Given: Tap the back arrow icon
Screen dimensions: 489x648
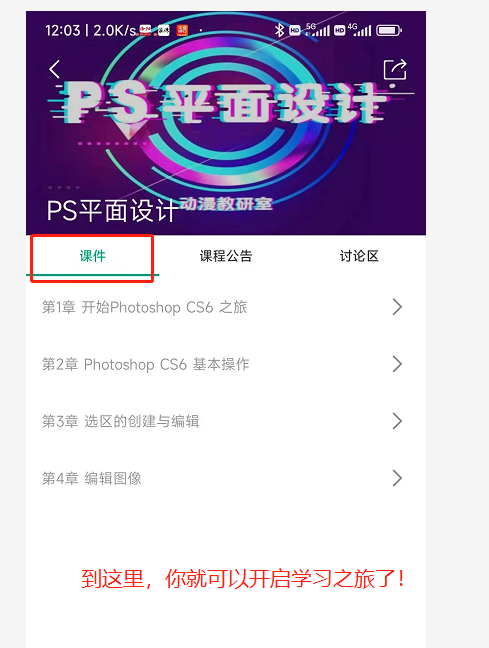Looking at the screenshot, I should [55, 69].
